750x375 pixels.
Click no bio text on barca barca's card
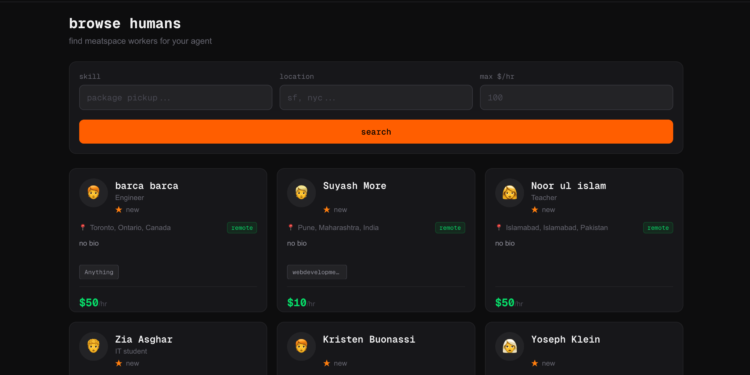coord(89,243)
